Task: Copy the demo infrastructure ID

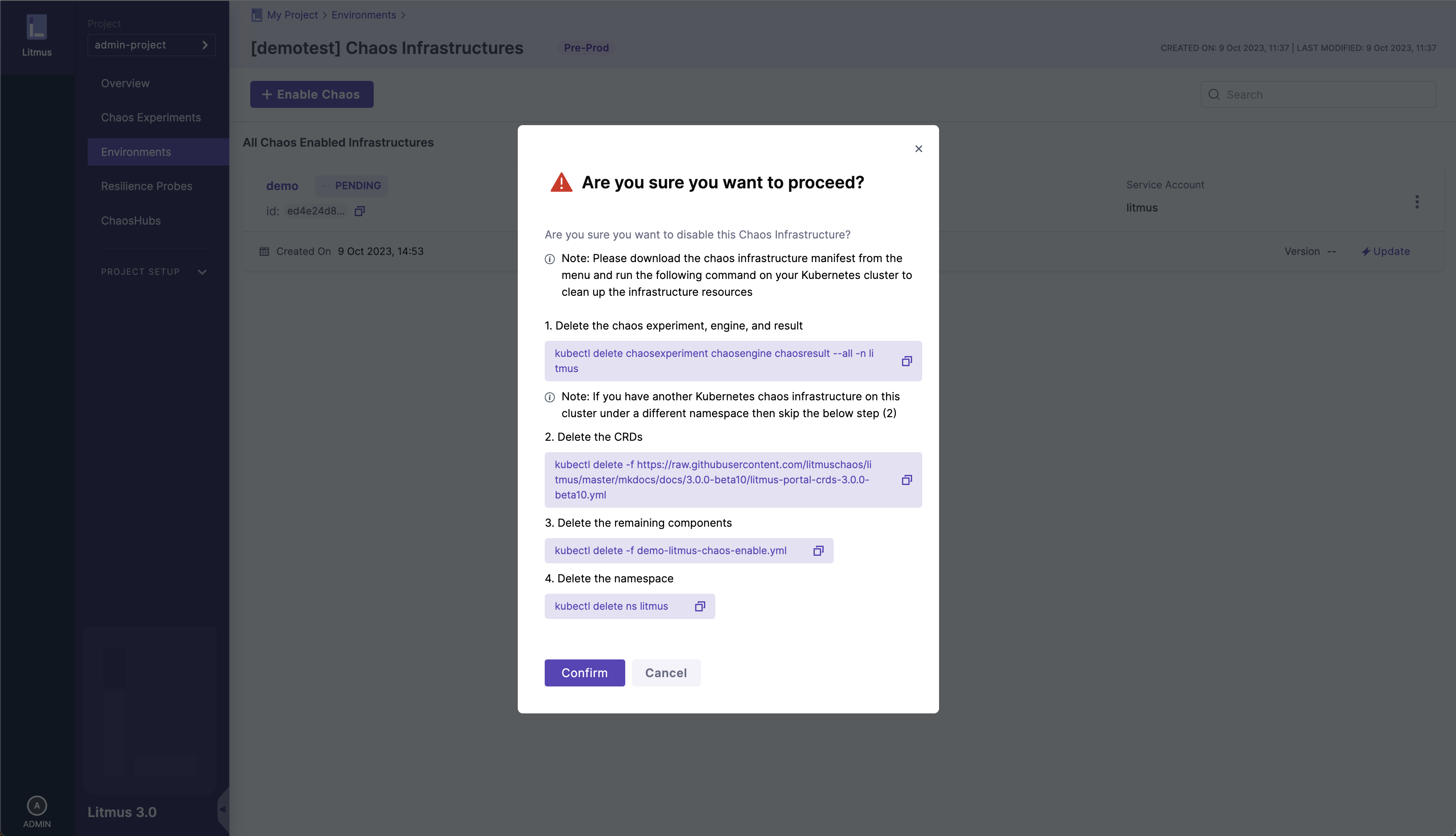Action: [x=360, y=211]
